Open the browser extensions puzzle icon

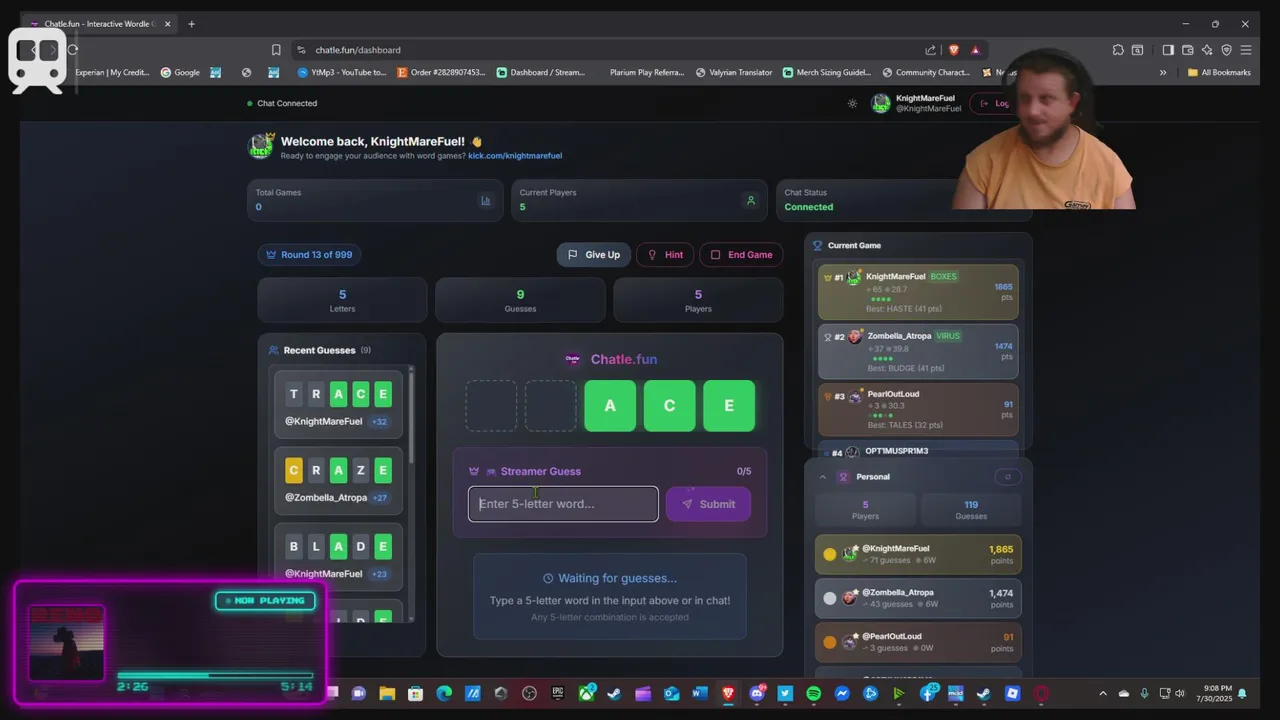click(1118, 50)
